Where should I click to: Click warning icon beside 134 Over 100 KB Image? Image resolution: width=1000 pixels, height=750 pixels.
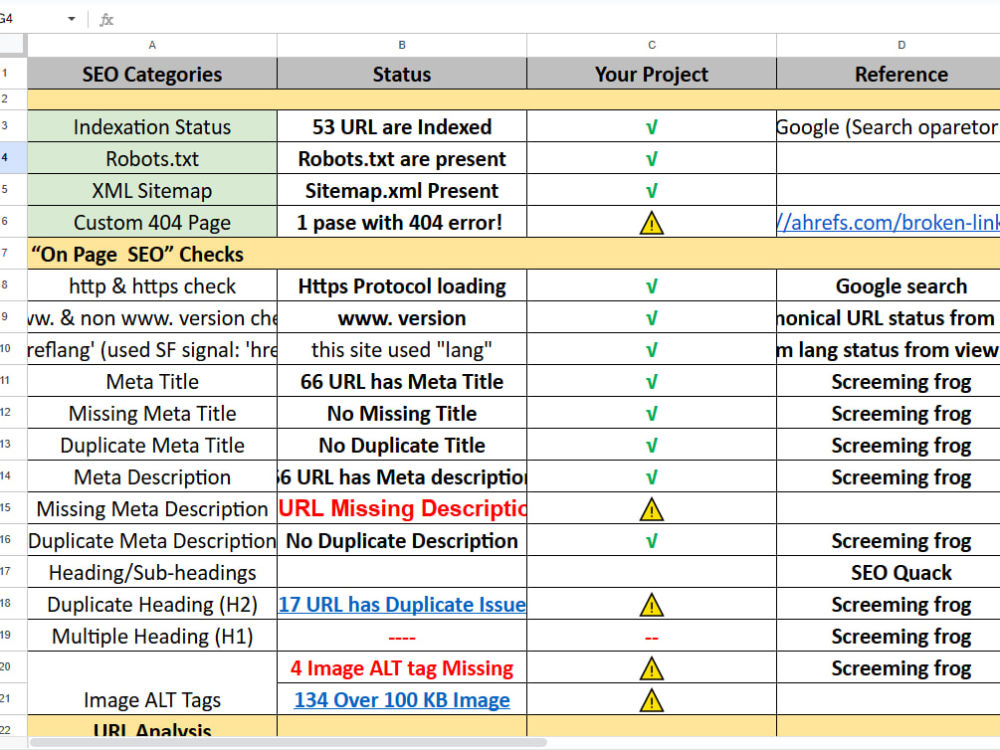tap(651, 701)
